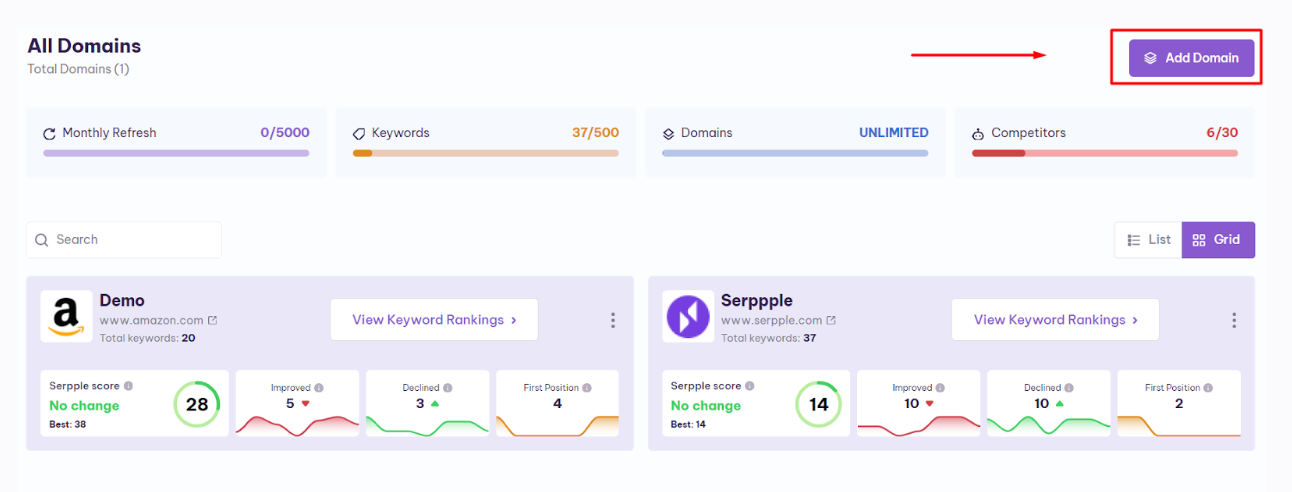This screenshot has height=492, width=1292.
Task: Click Total Domains (1) text
Action: (x=78, y=69)
